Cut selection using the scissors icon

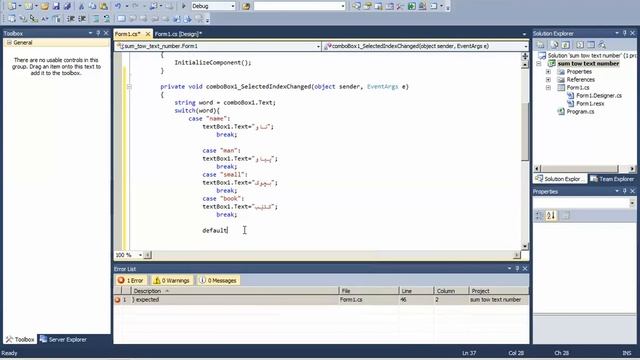point(81,6)
